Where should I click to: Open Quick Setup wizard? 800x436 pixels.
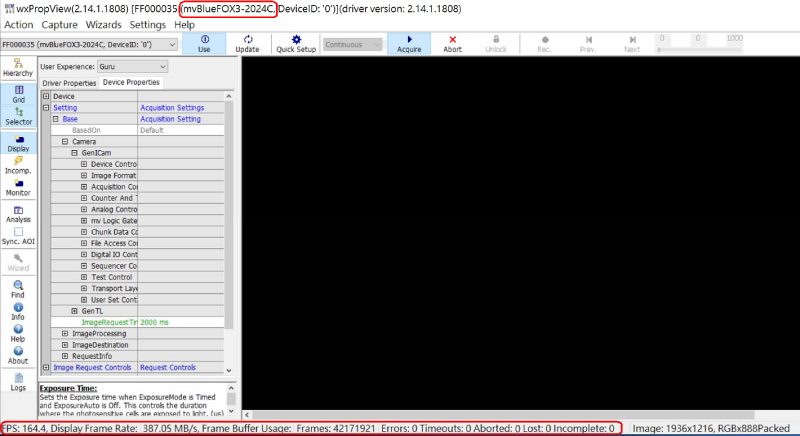pyautogui.click(x=296, y=44)
